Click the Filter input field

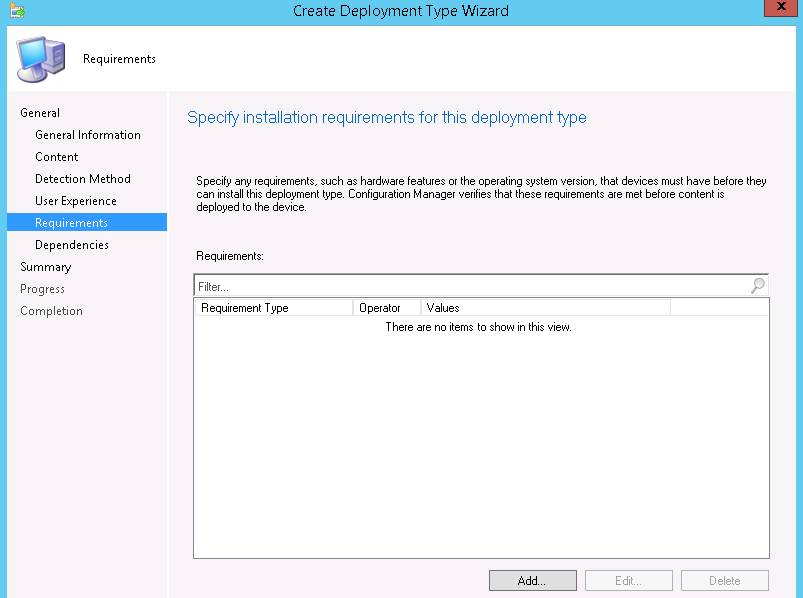click(450, 285)
